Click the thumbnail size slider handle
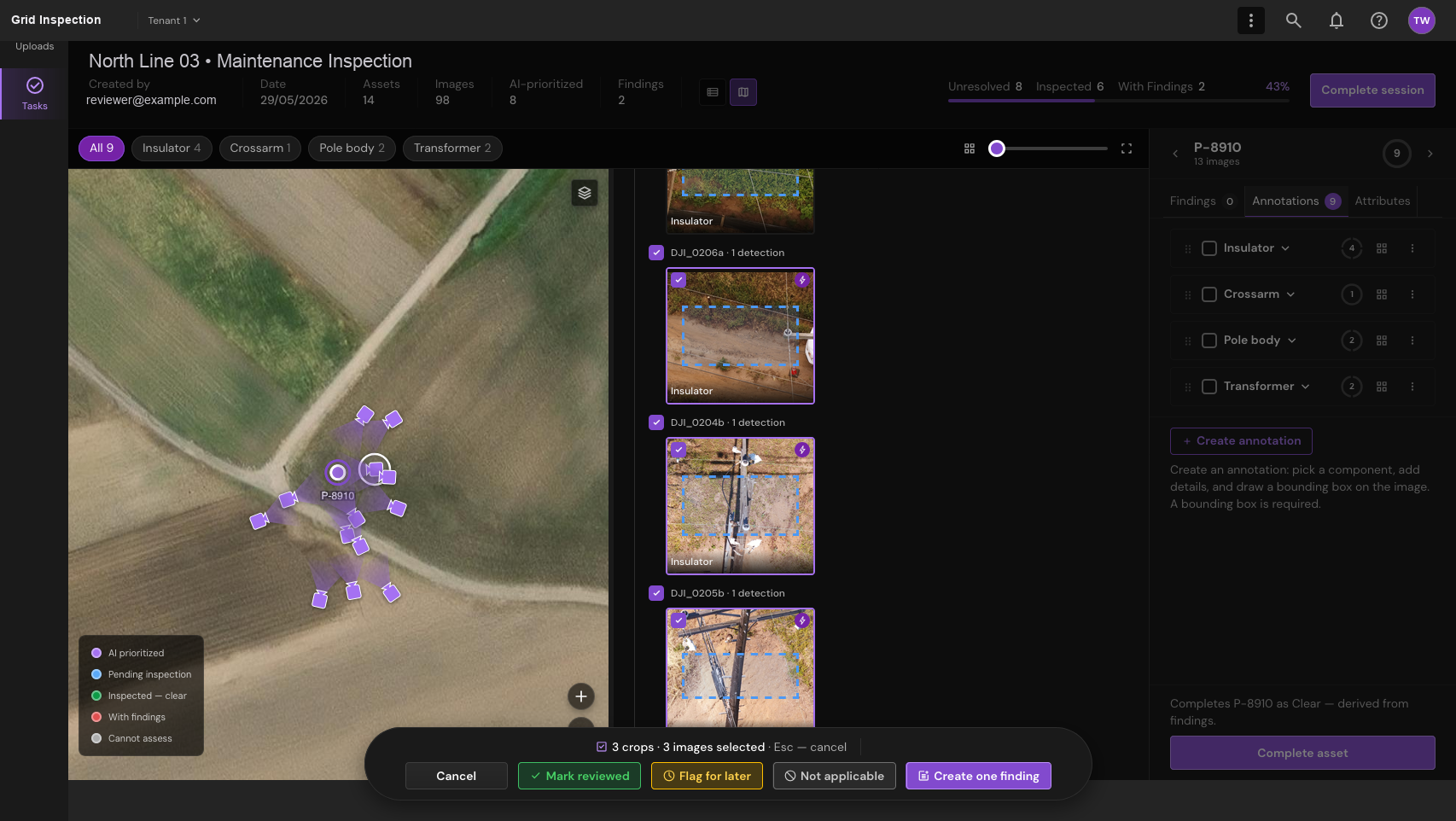1456x821 pixels. coord(997,148)
